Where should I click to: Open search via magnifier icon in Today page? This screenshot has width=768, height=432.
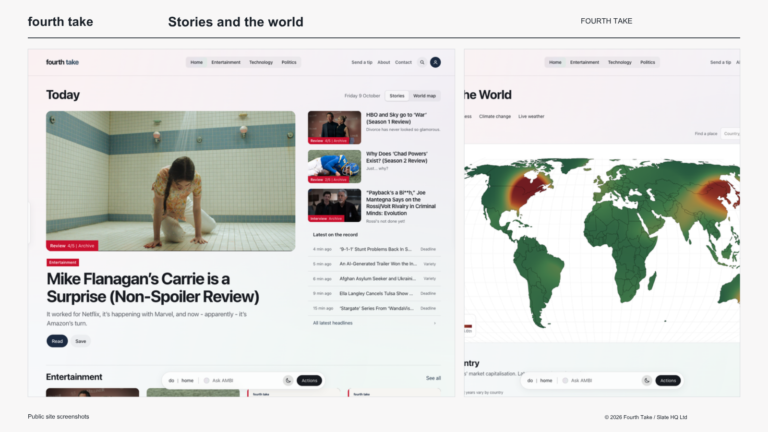point(422,62)
